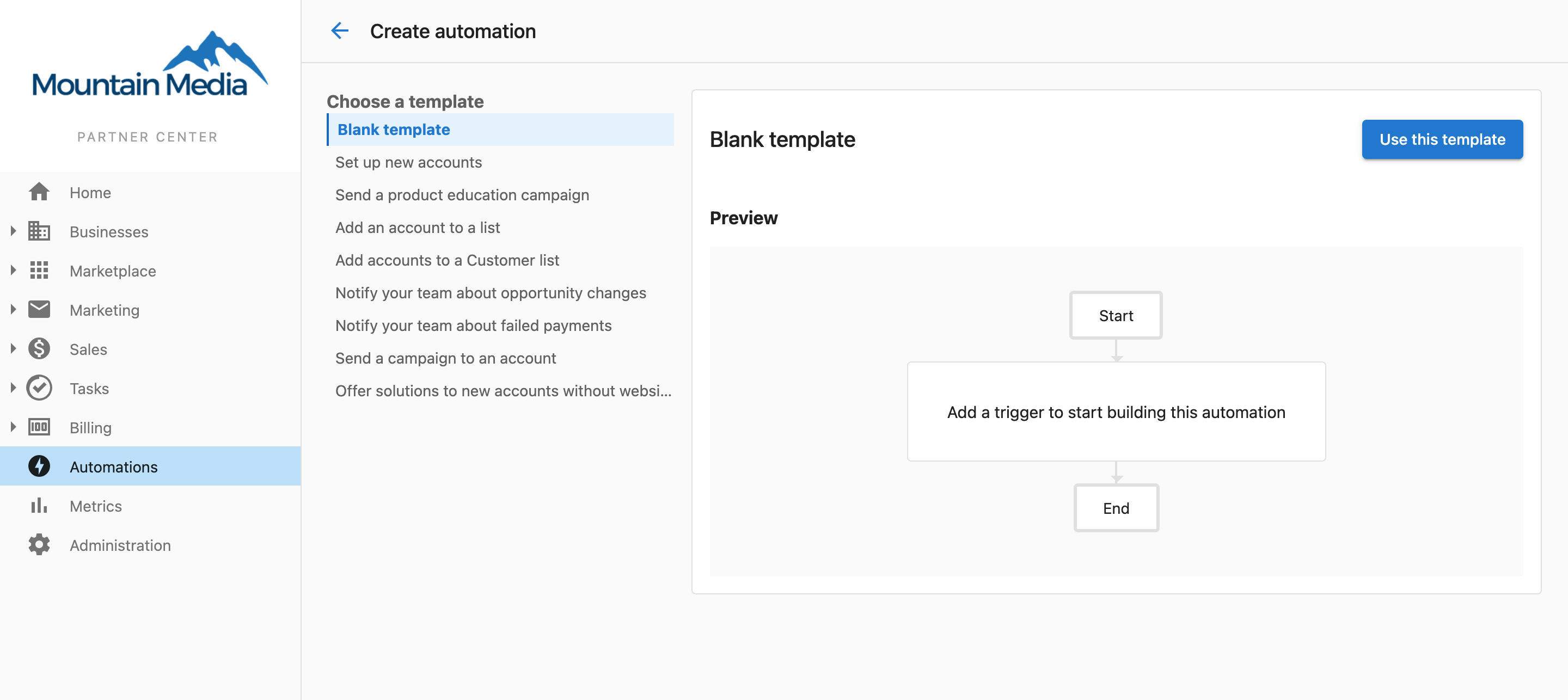Expand the Businesses section arrow
Image resolution: width=1568 pixels, height=700 pixels.
click(14, 231)
